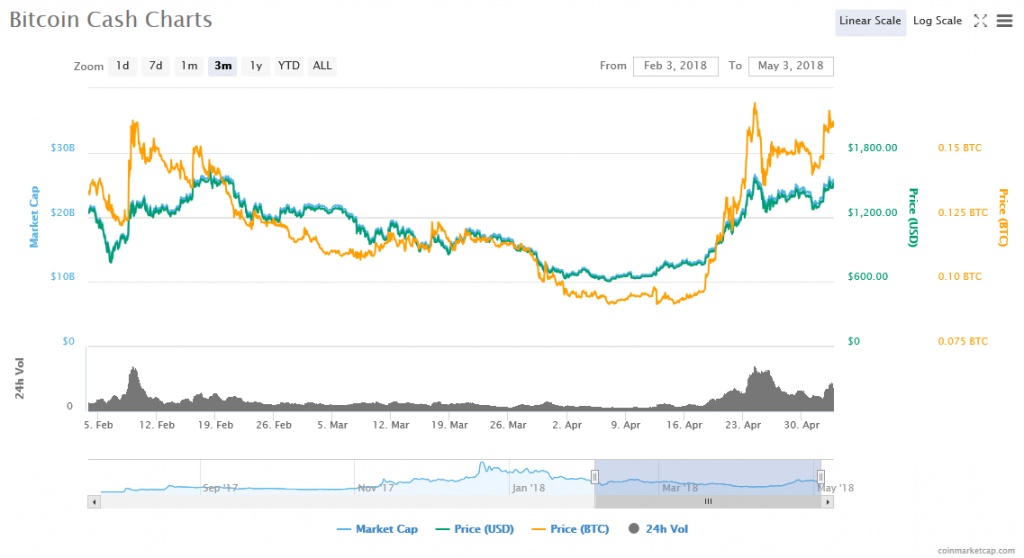Viewport: 1024px width, 558px height.
Task: Click the 23. Apr date axis label
Action: coord(743,425)
